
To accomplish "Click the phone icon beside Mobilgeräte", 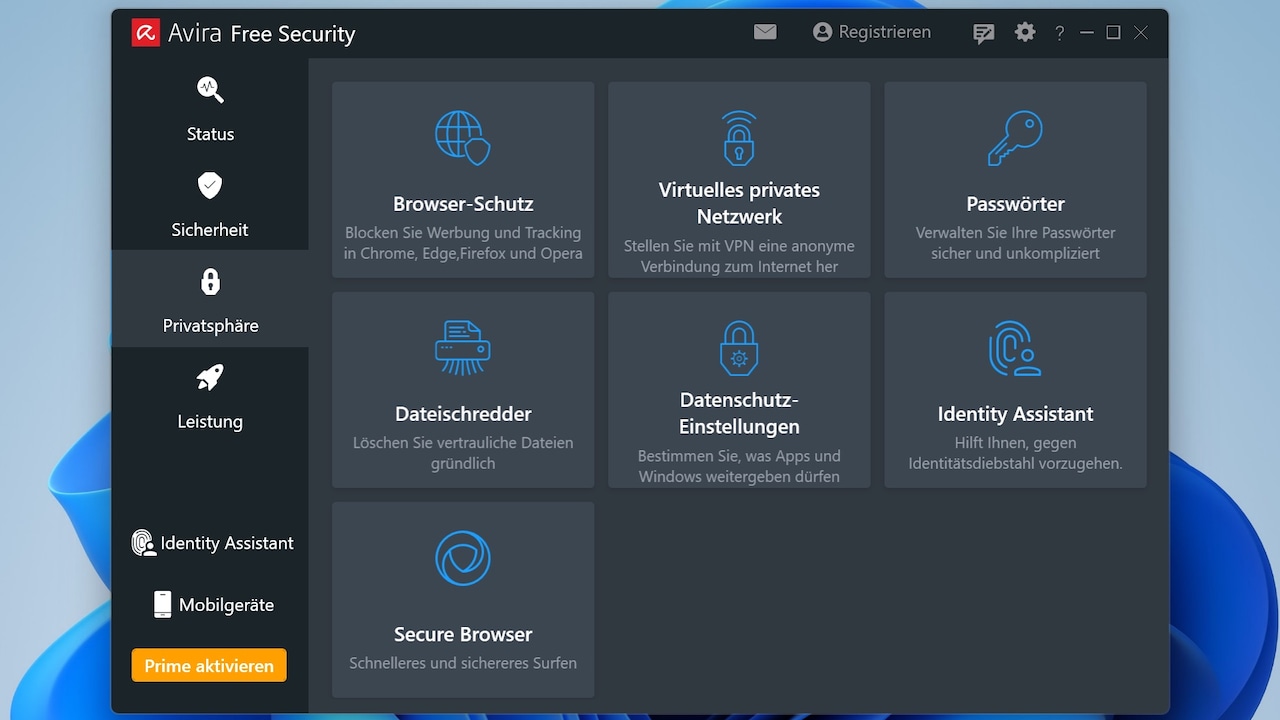I will coord(162,604).
